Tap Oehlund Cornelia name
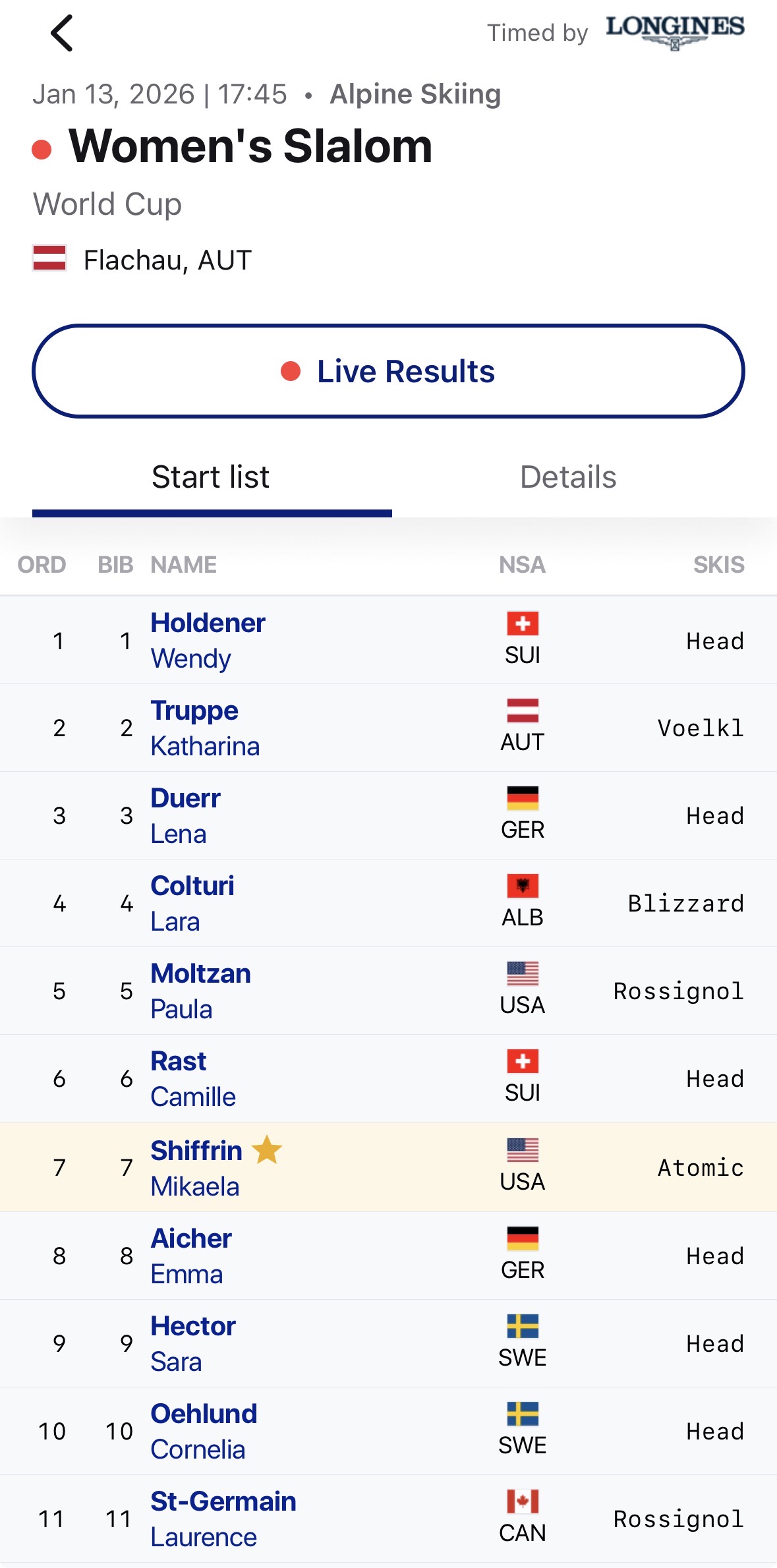Screen dimensions: 777x1568 pyautogui.click(x=204, y=1431)
